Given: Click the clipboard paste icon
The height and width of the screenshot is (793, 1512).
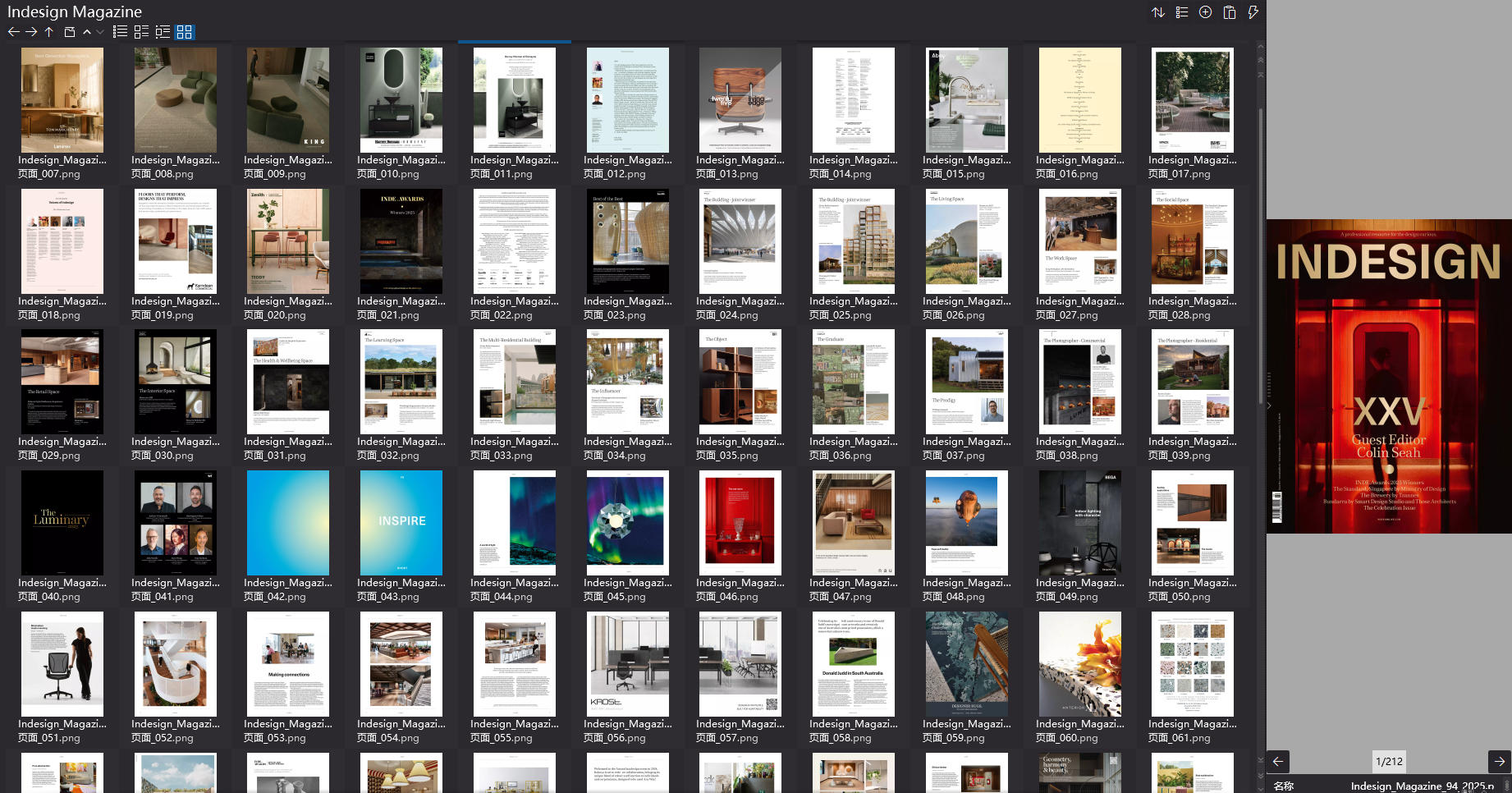Looking at the screenshot, I should click(1229, 12).
